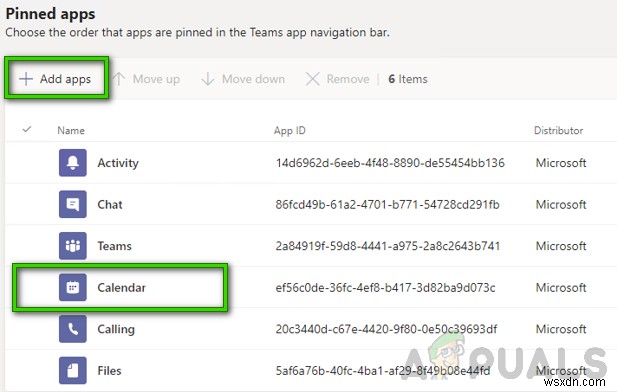Click the Calling phone icon

pyautogui.click(x=73, y=329)
